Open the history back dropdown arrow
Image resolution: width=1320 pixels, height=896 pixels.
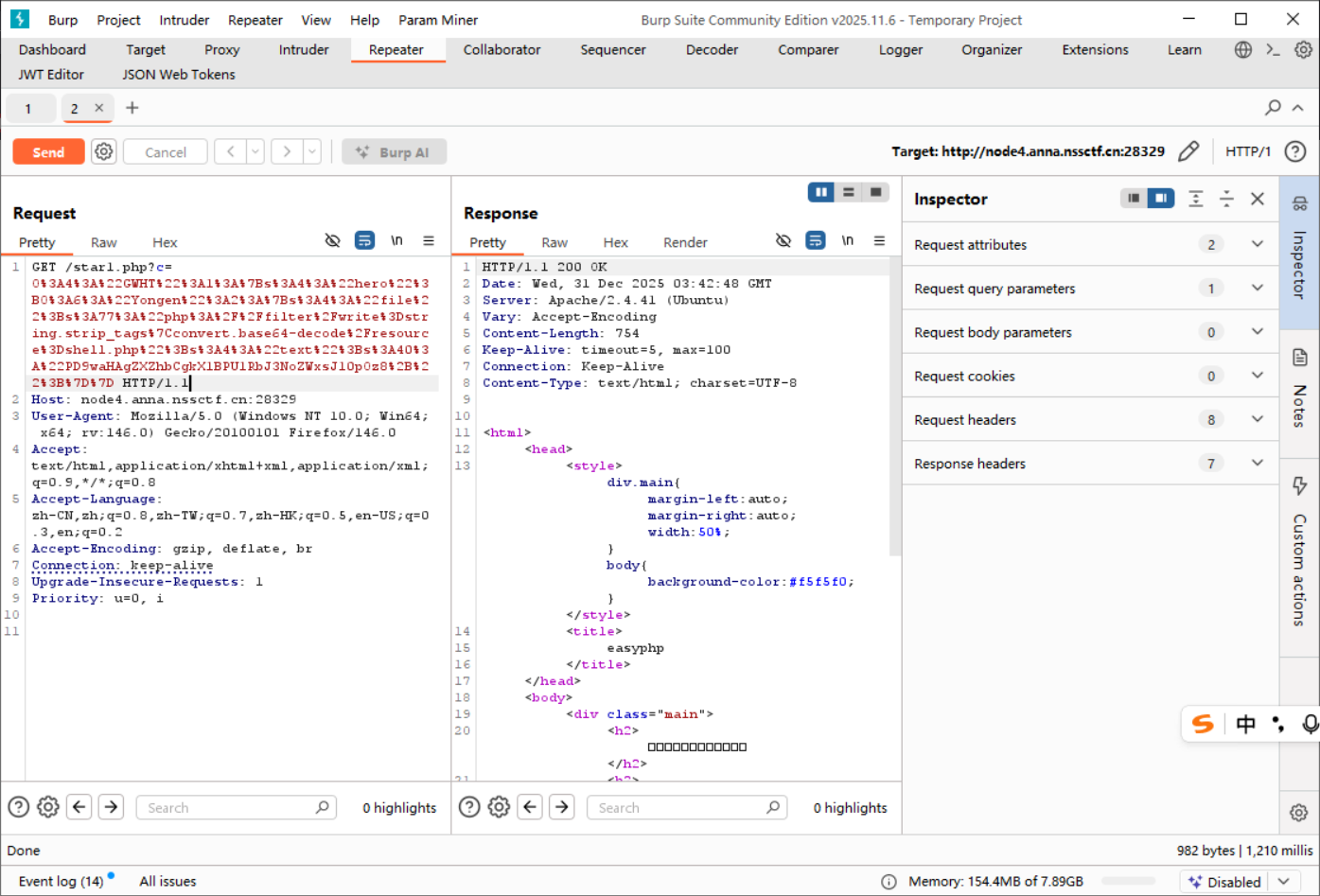255,151
